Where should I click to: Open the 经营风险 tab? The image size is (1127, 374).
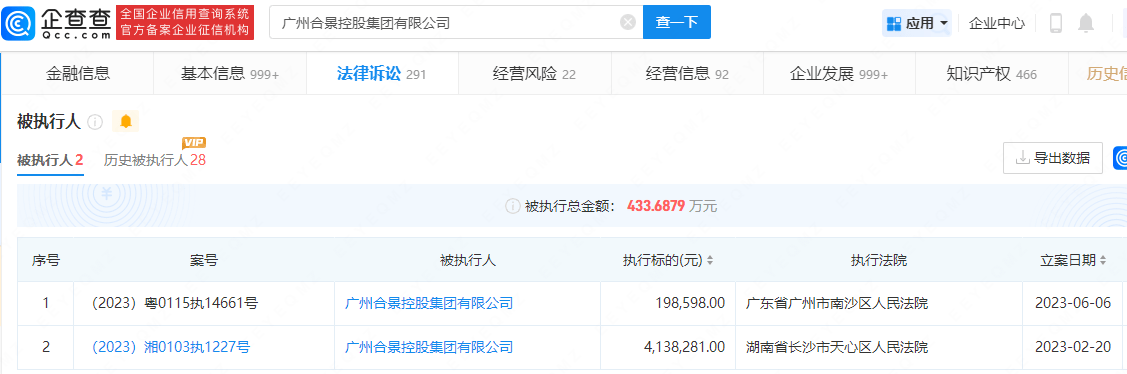click(x=534, y=73)
